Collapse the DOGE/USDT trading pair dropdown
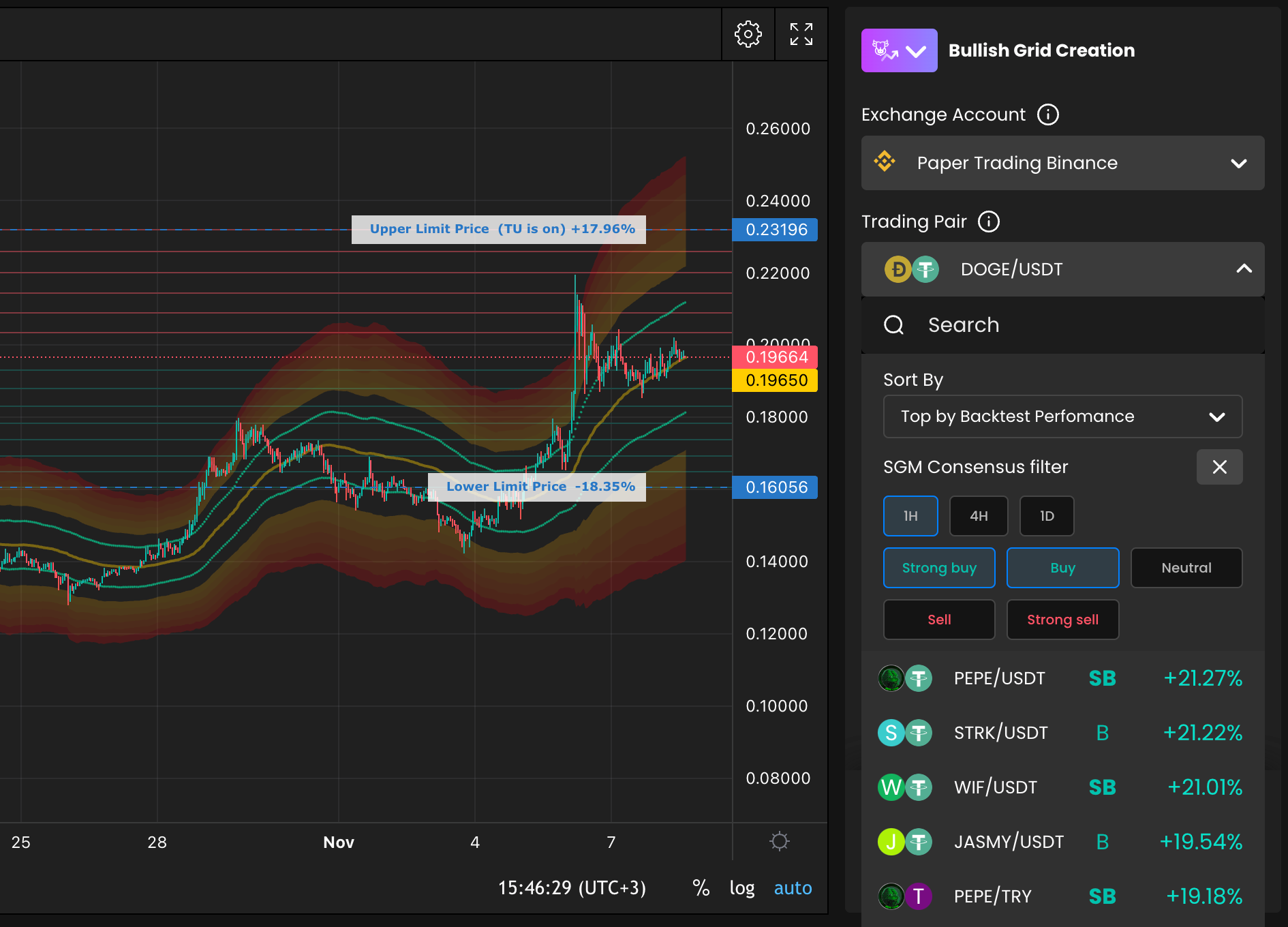1288x927 pixels. tap(1063, 269)
